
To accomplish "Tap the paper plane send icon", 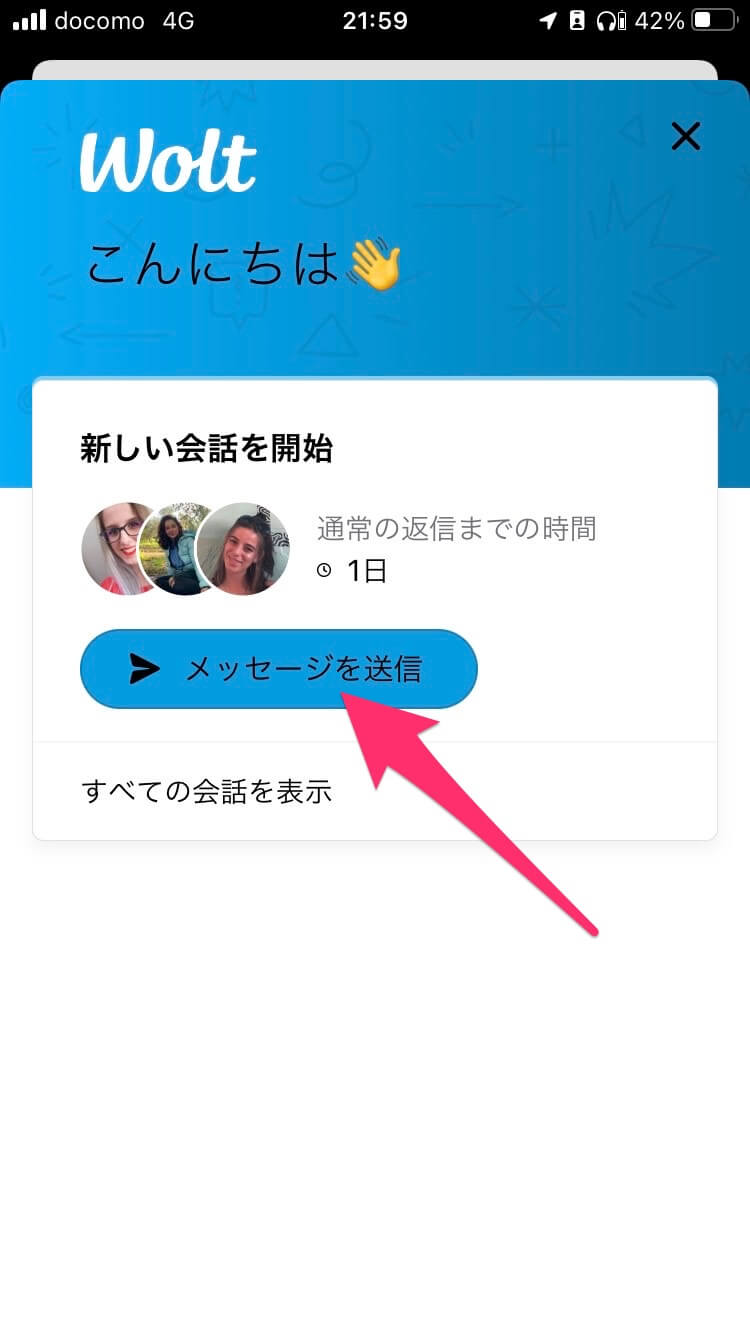I will click(x=144, y=669).
